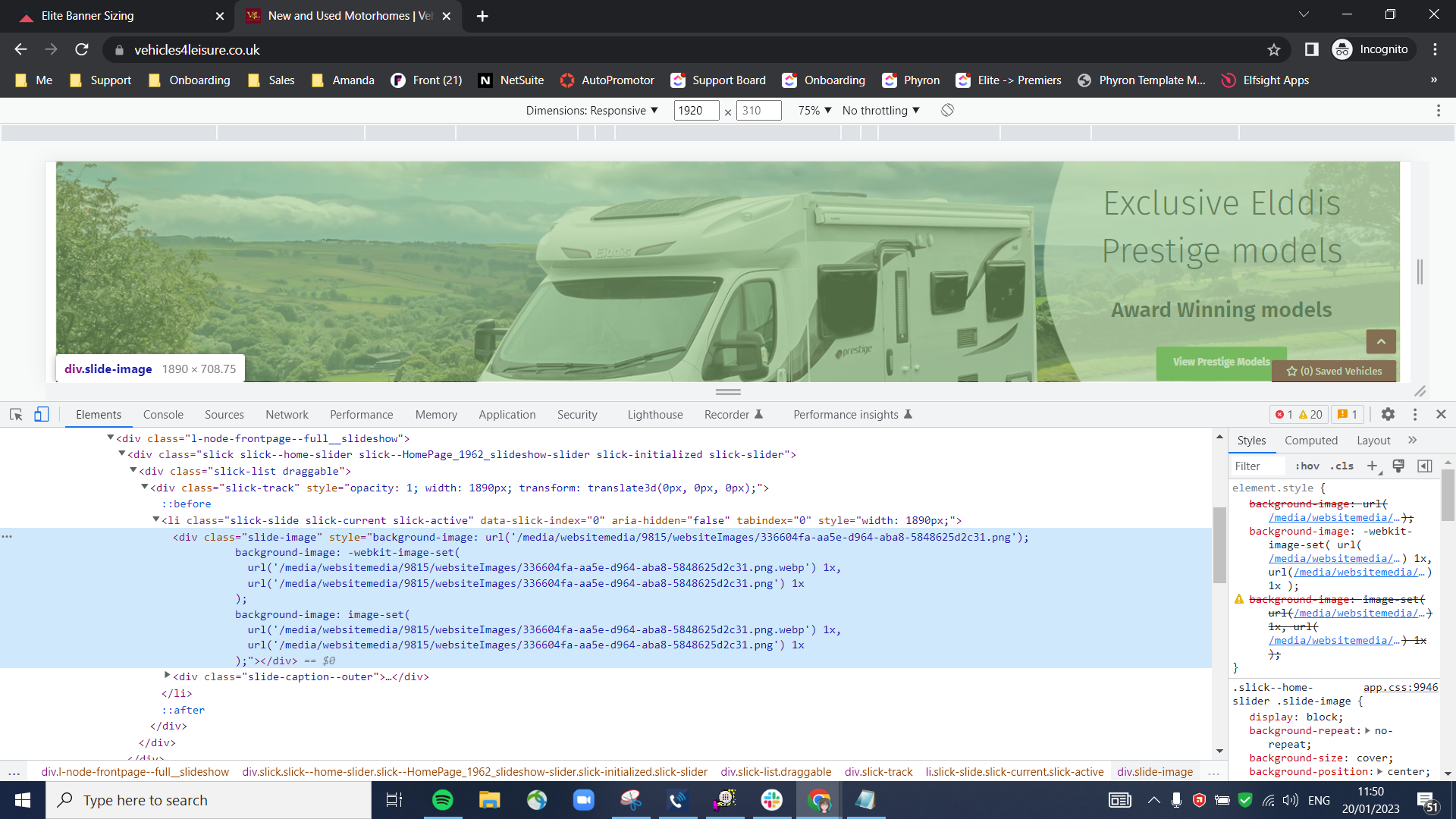This screenshot has height=819, width=1456.
Task: Open device toolbar more options menu
Action: pos(1438,111)
